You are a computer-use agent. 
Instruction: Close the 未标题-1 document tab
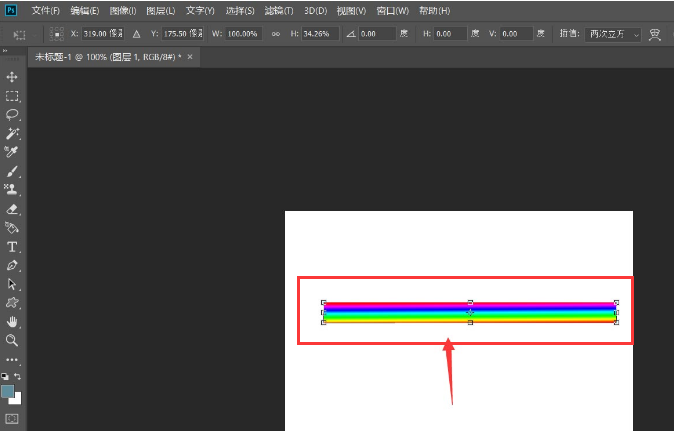pyautogui.click(x=190, y=57)
